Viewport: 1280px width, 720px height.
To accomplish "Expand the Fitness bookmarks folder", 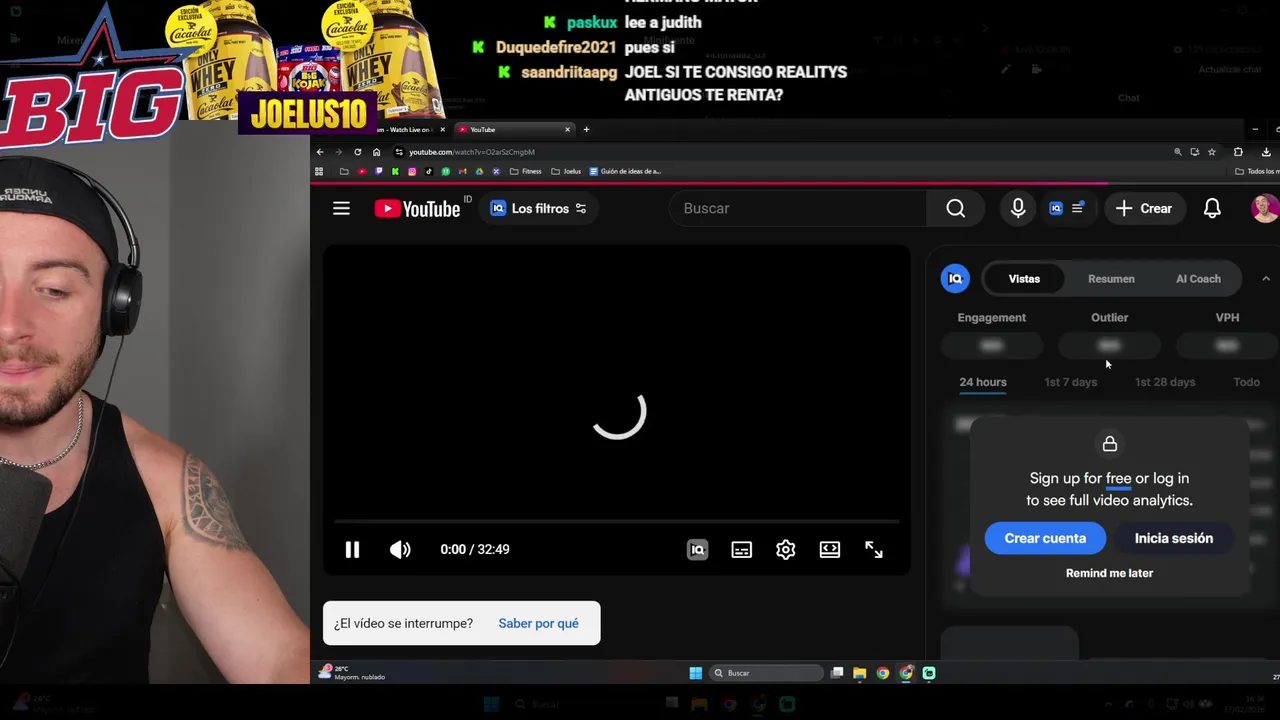I will tap(526, 171).
